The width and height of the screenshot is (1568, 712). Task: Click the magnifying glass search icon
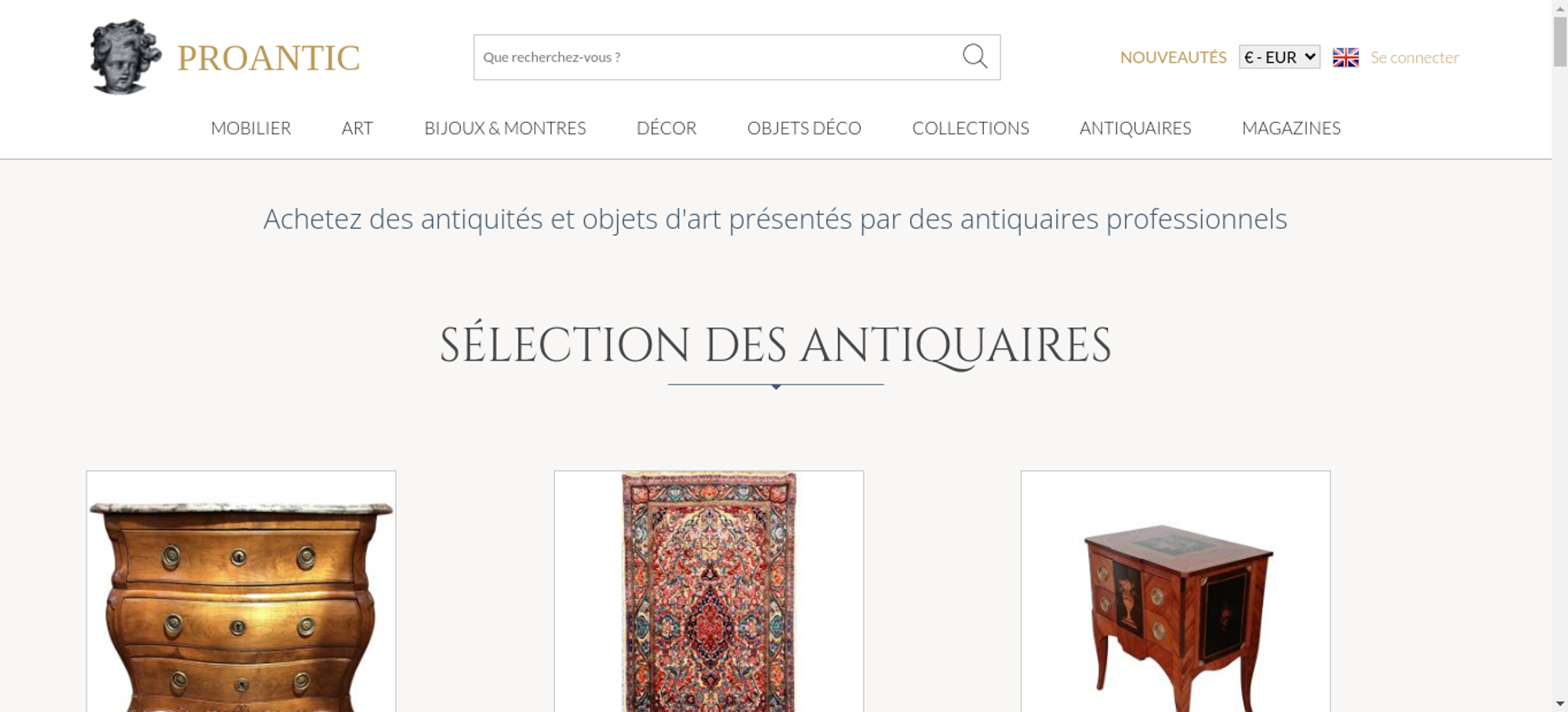(x=975, y=56)
